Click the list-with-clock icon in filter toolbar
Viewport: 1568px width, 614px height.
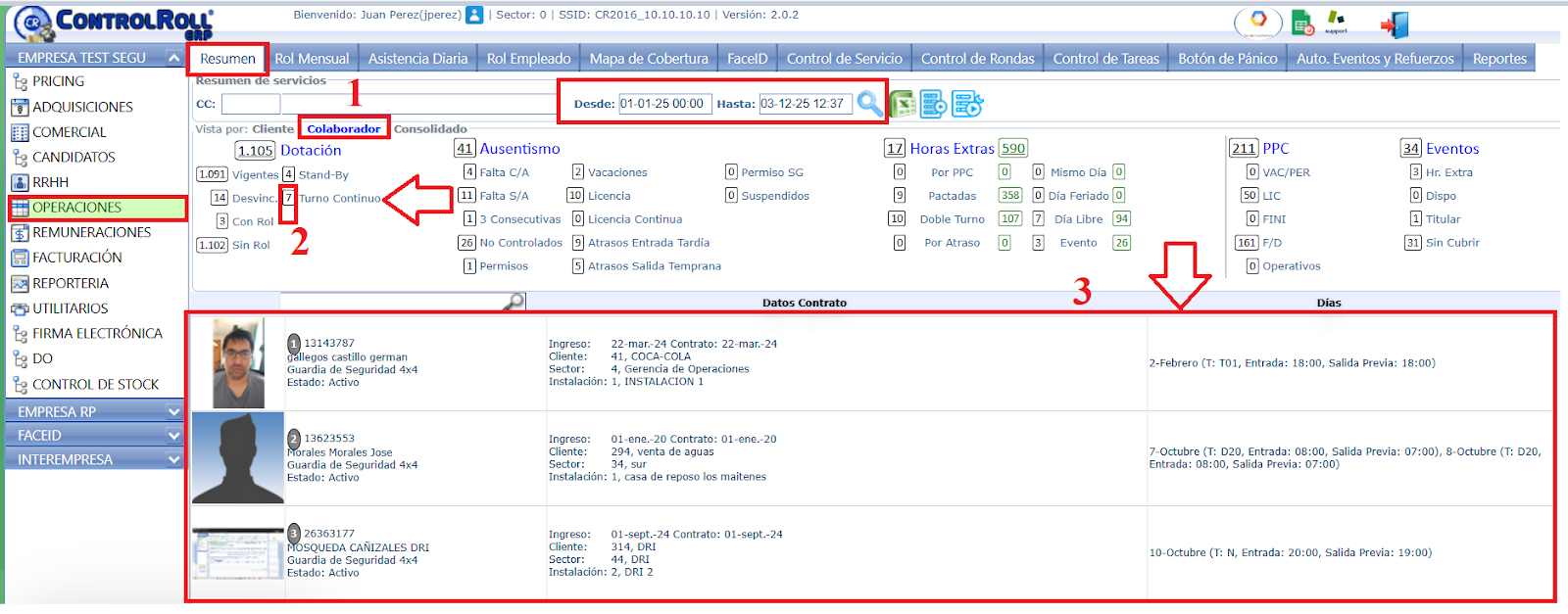coord(966,104)
